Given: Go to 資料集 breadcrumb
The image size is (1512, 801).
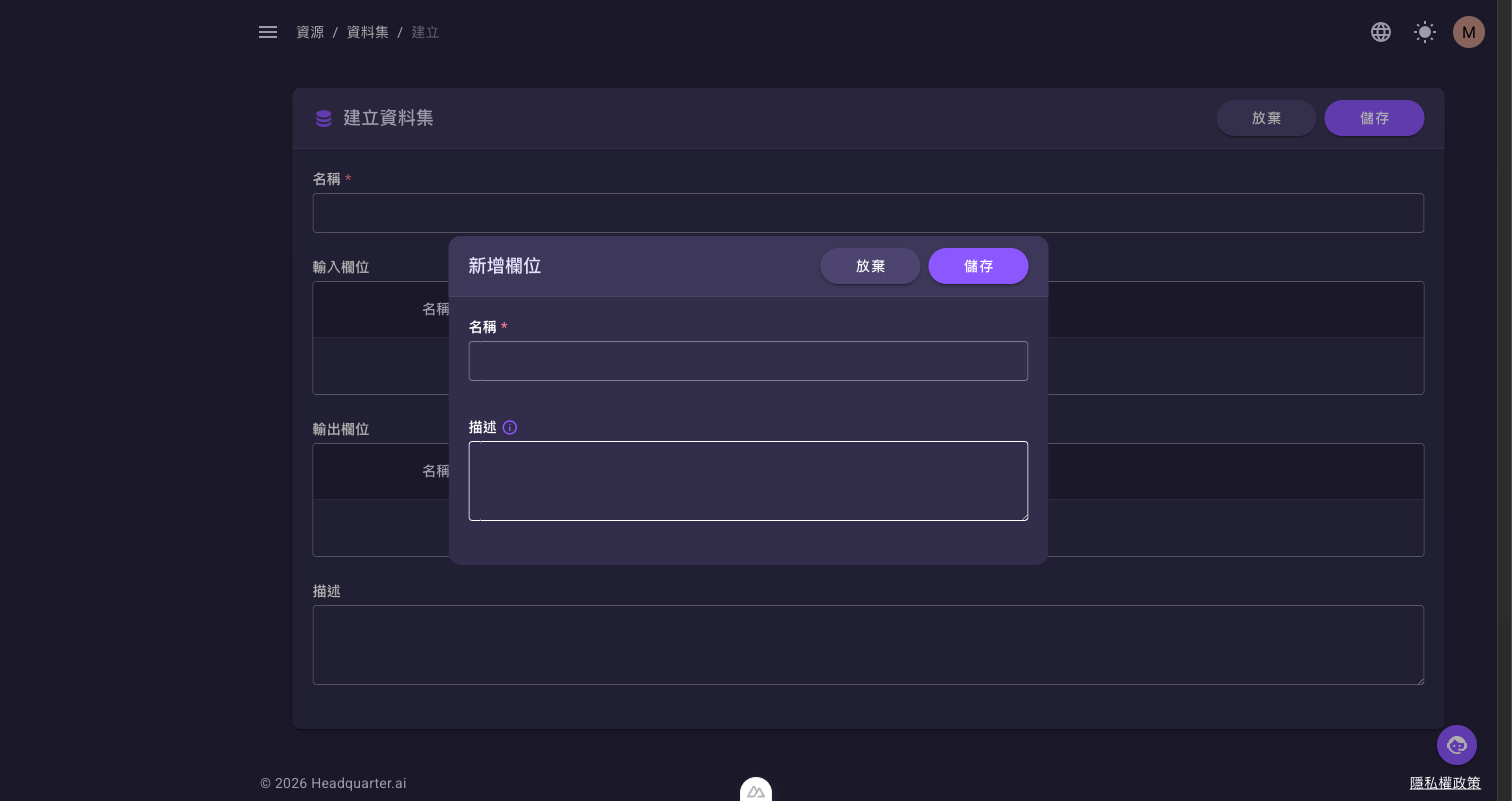Looking at the screenshot, I should point(368,32).
